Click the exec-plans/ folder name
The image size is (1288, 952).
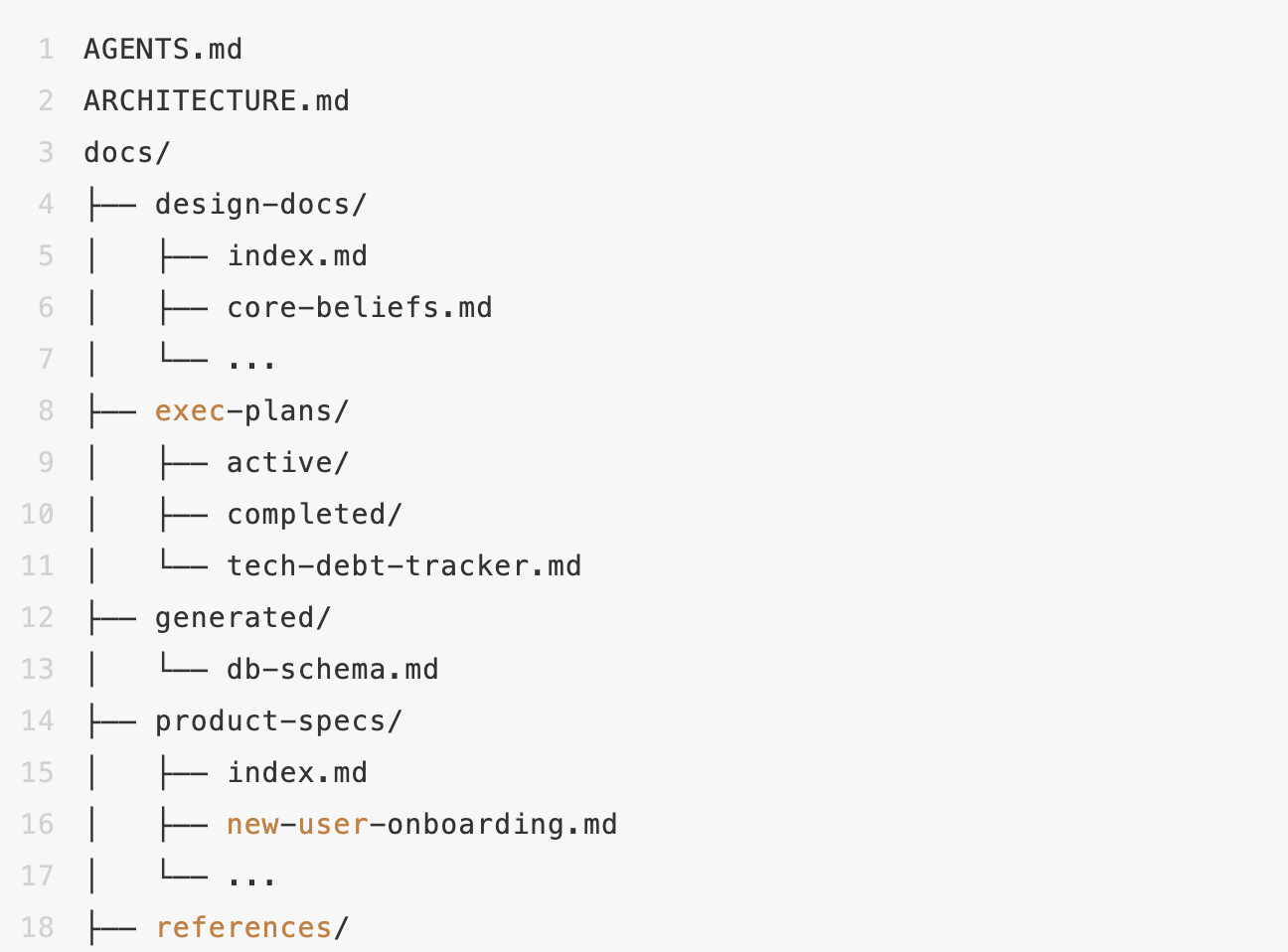(x=251, y=411)
